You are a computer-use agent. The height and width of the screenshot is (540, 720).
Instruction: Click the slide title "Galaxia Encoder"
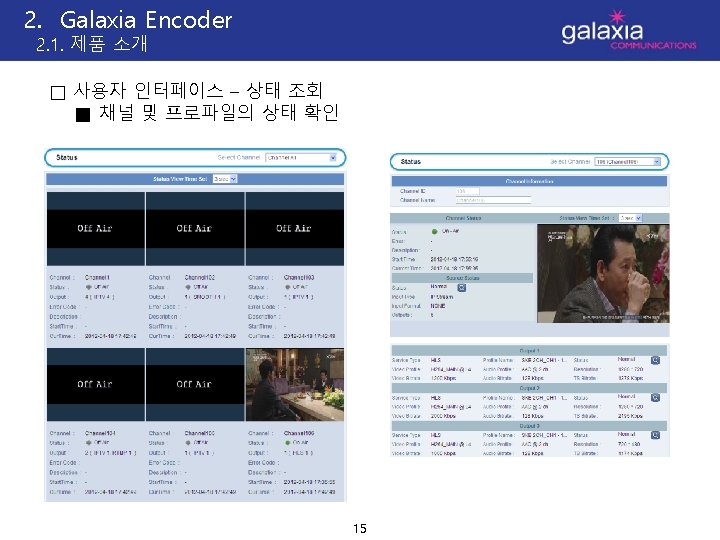point(146,20)
